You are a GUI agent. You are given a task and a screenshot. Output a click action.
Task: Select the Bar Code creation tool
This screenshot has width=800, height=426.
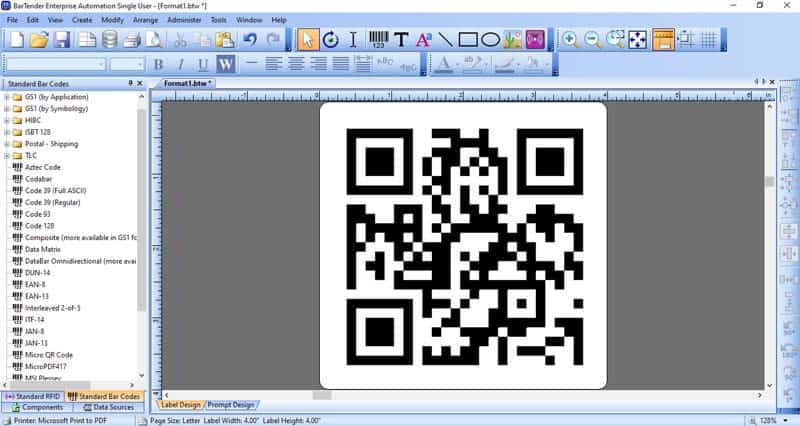pyautogui.click(x=378, y=40)
